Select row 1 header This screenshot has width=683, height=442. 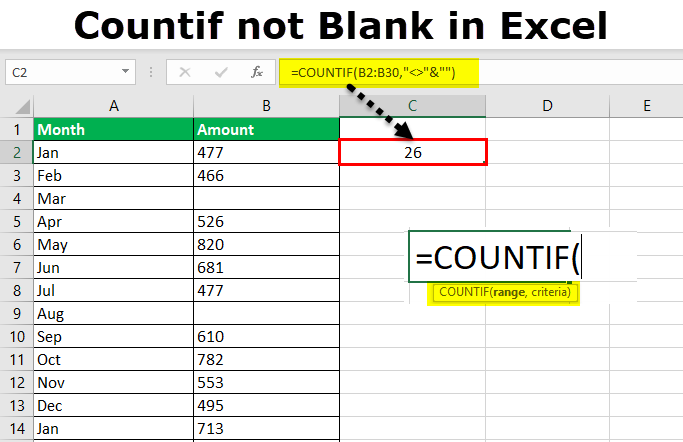tap(17, 129)
